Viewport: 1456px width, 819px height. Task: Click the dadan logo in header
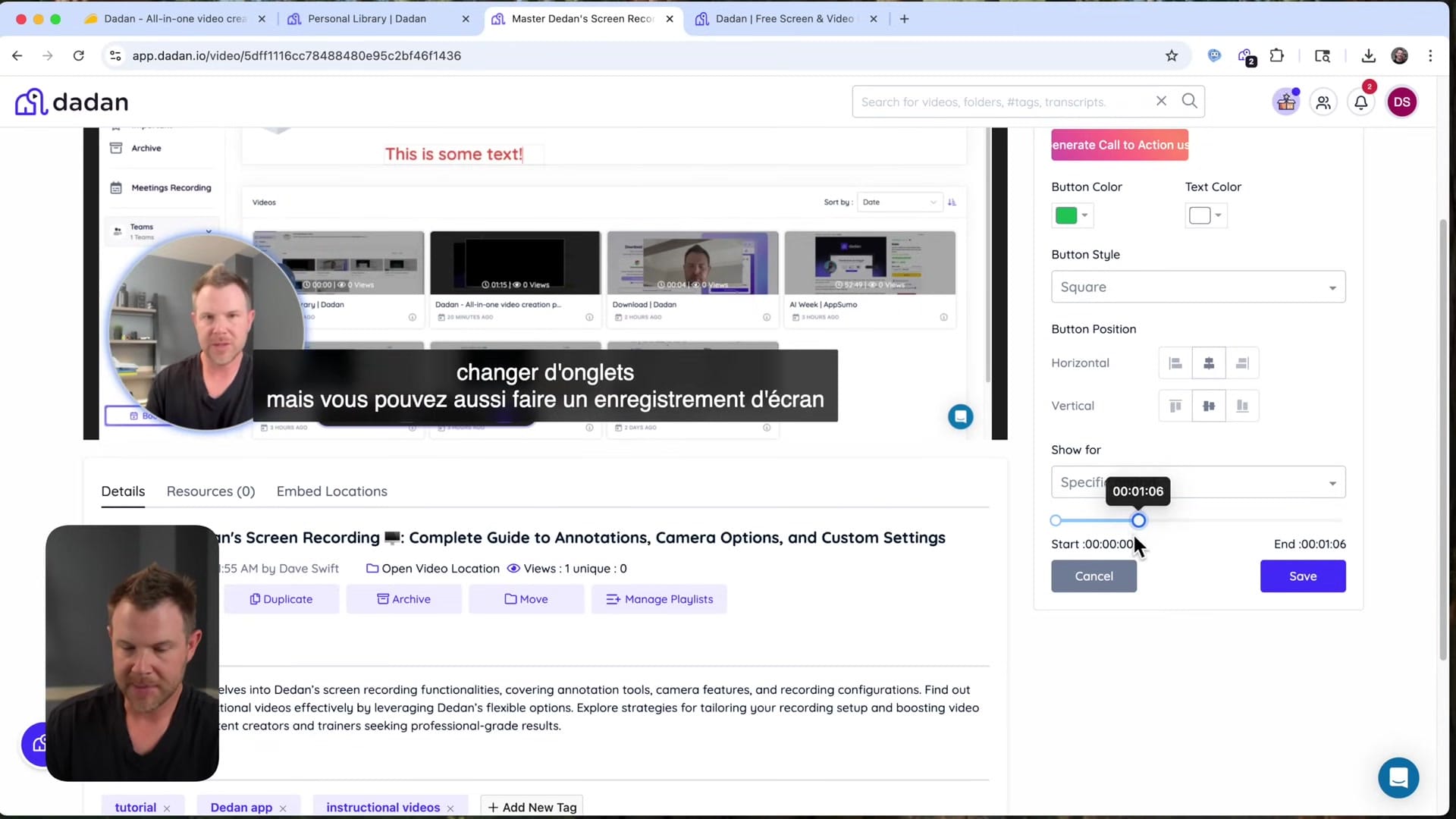(x=72, y=102)
